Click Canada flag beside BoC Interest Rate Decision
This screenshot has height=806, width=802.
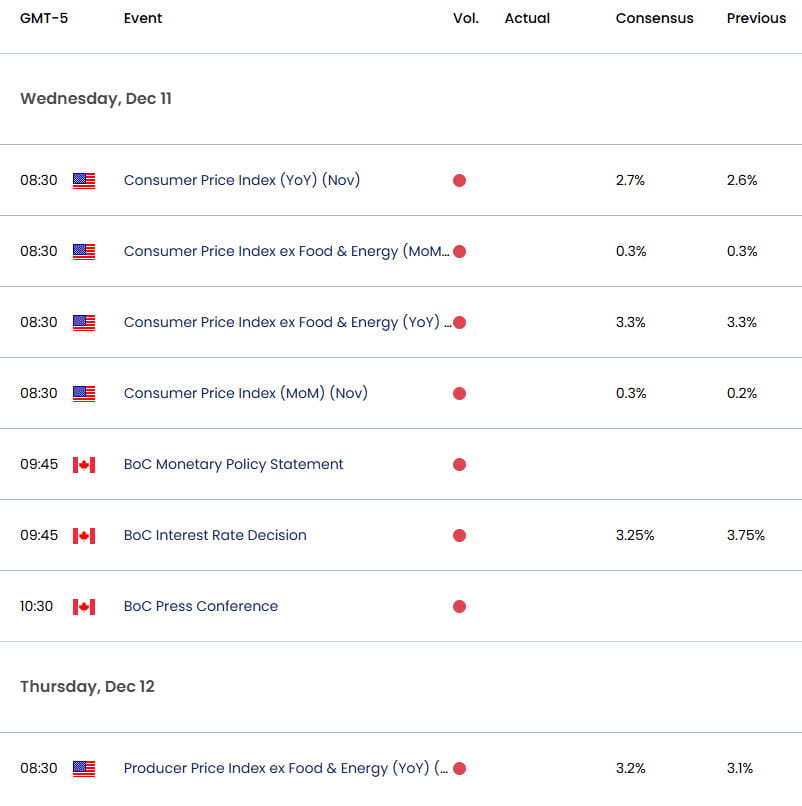(x=84, y=536)
